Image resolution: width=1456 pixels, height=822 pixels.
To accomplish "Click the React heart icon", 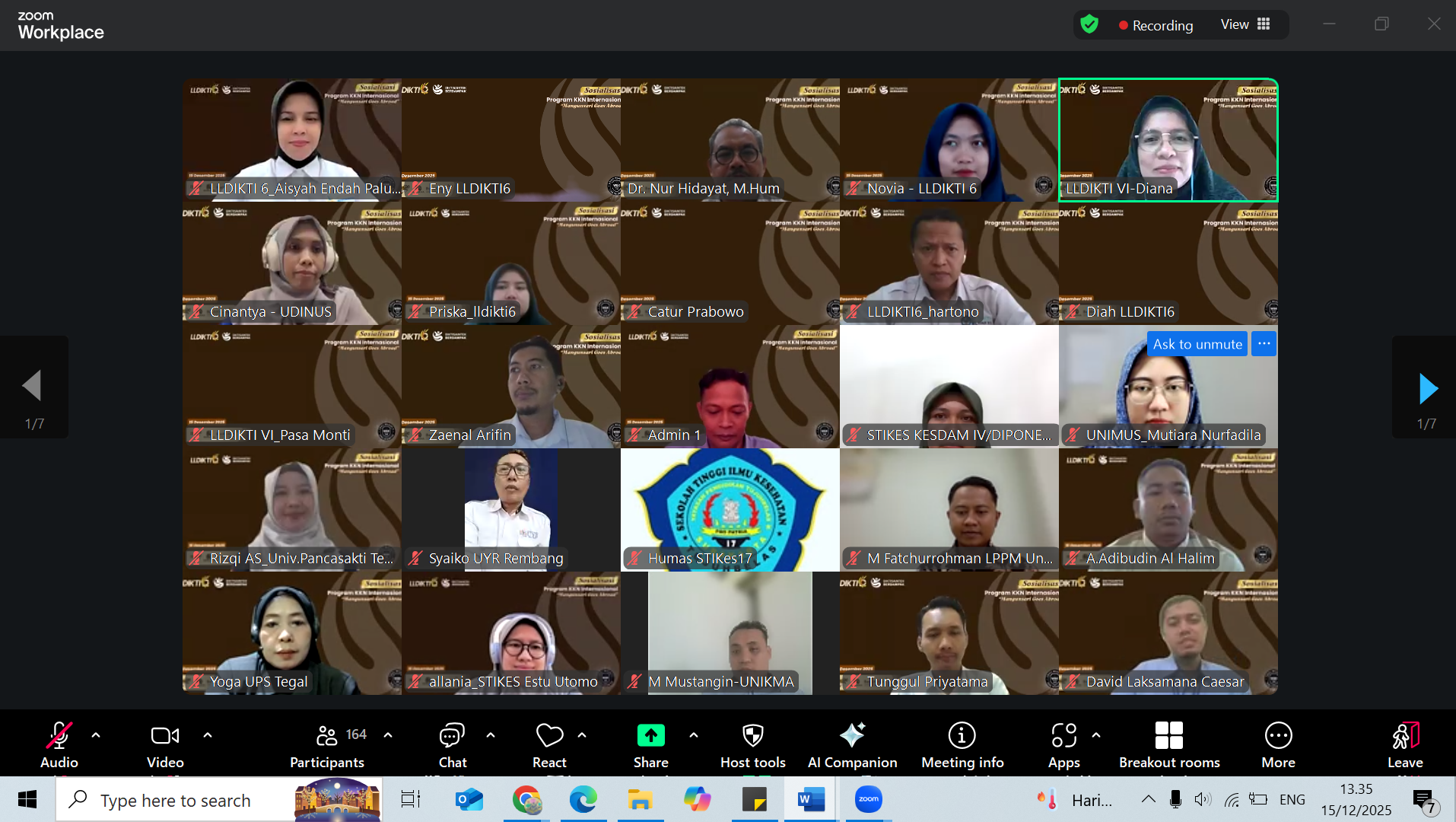I will point(549,736).
